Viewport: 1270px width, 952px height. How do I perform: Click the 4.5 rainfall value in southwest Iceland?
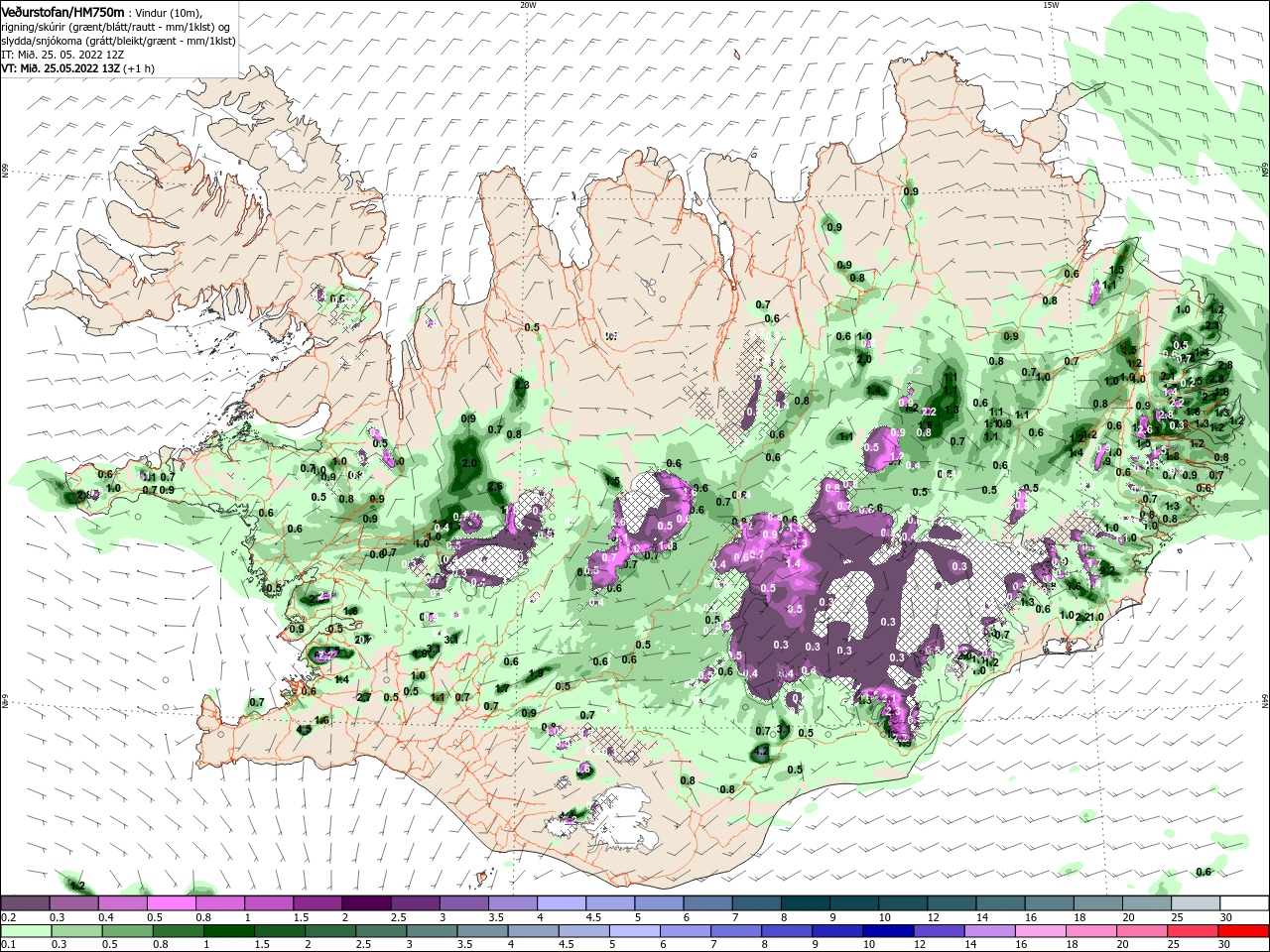coord(304,730)
